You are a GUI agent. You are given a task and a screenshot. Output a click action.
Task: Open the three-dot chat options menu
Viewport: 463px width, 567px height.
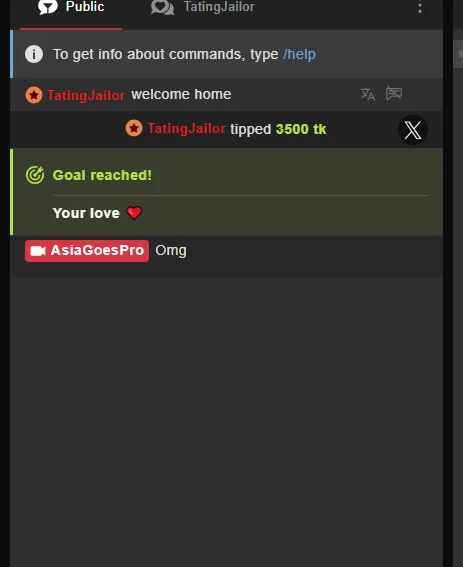(420, 7)
